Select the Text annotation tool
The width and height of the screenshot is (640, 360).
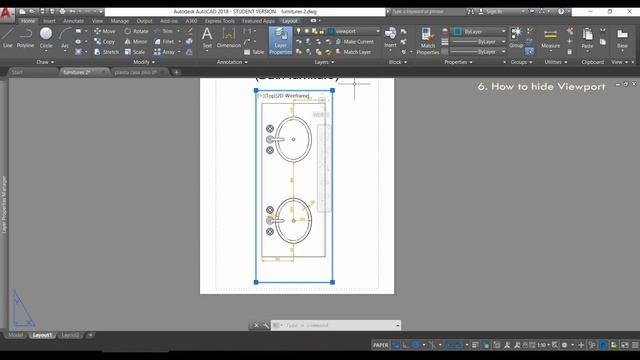tap(207, 38)
